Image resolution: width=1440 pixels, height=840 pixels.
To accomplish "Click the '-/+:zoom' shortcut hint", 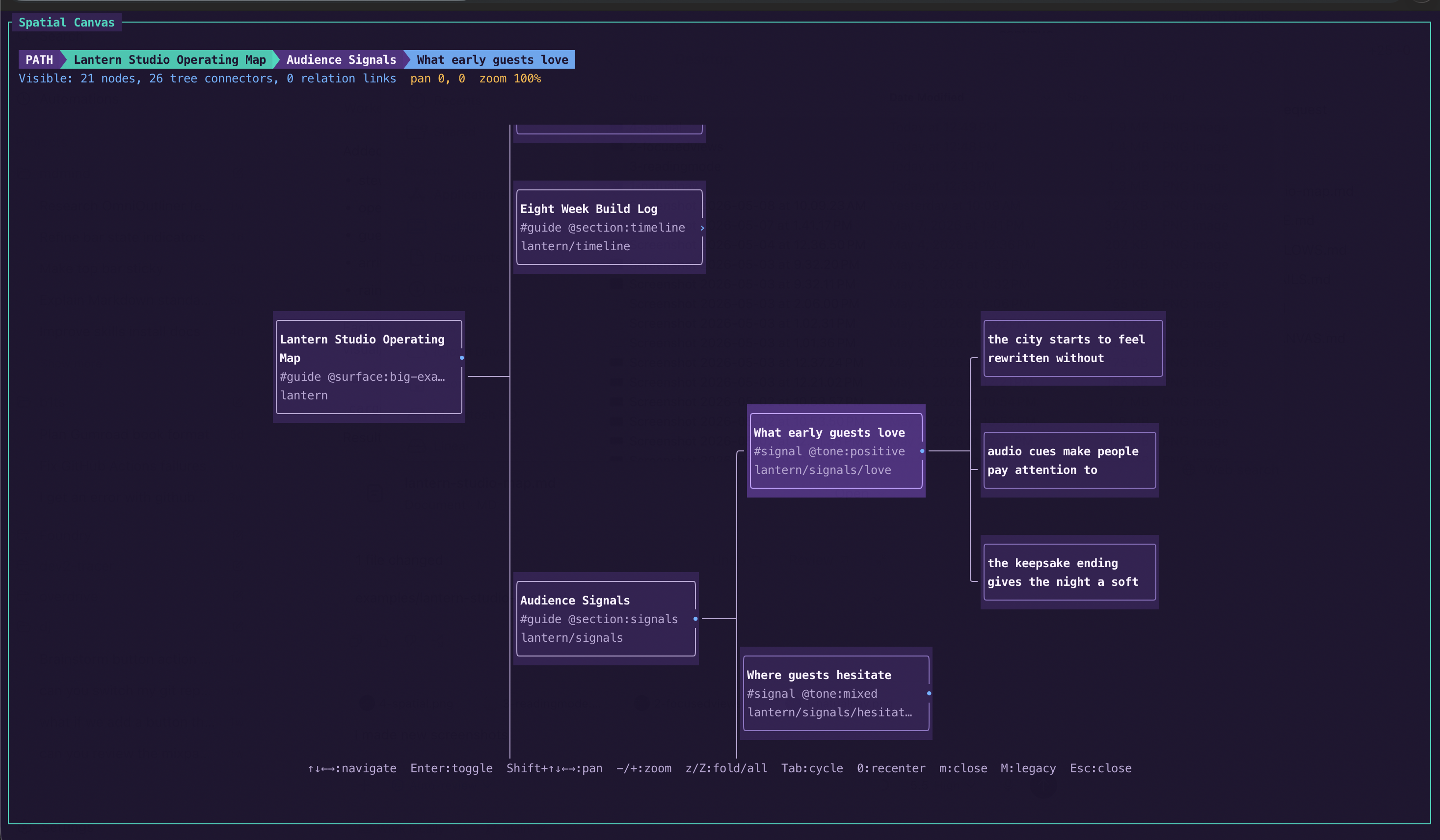I will tap(644, 768).
